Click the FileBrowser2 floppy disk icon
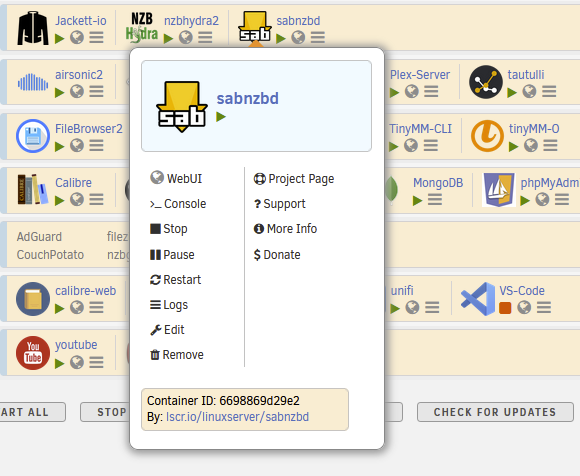Image resolution: width=580 pixels, height=476 pixels. coord(33,136)
